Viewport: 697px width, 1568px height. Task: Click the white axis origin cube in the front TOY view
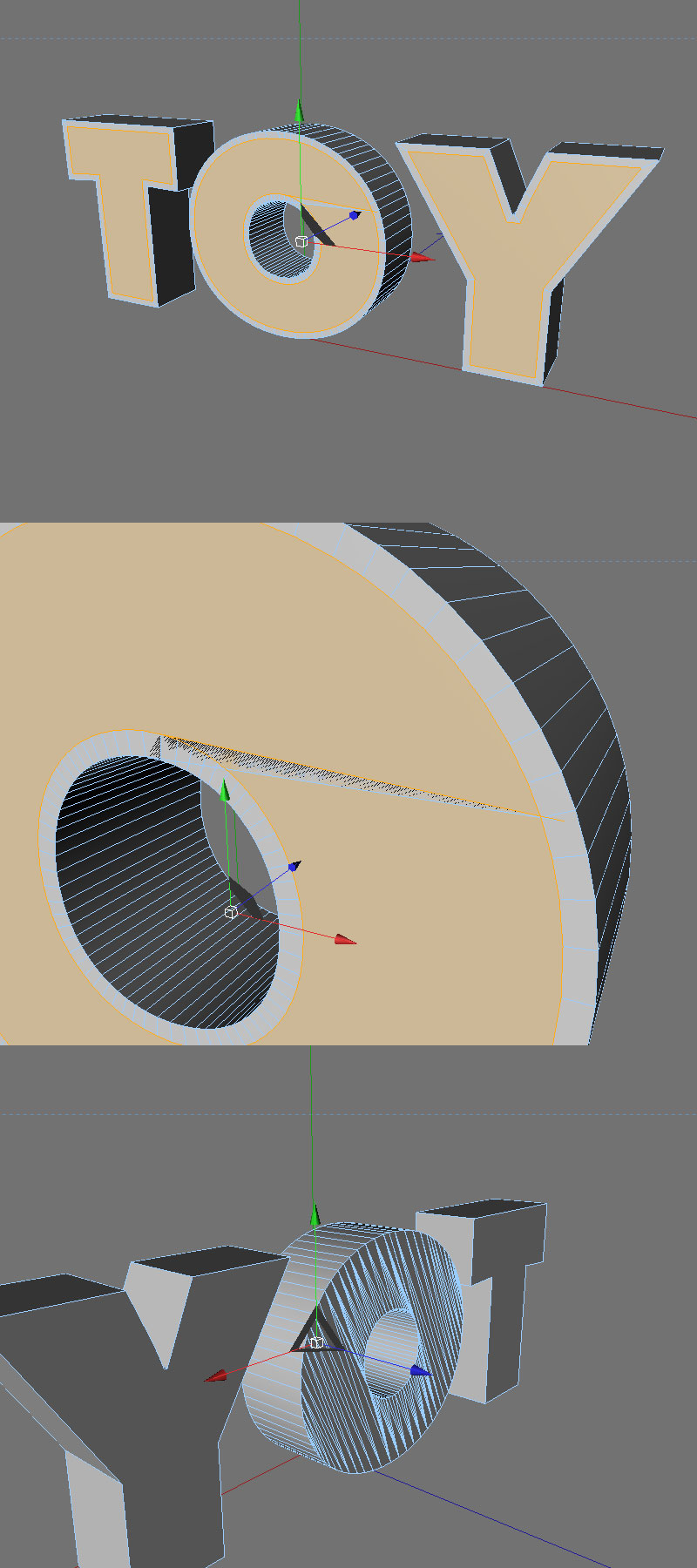pos(301,241)
